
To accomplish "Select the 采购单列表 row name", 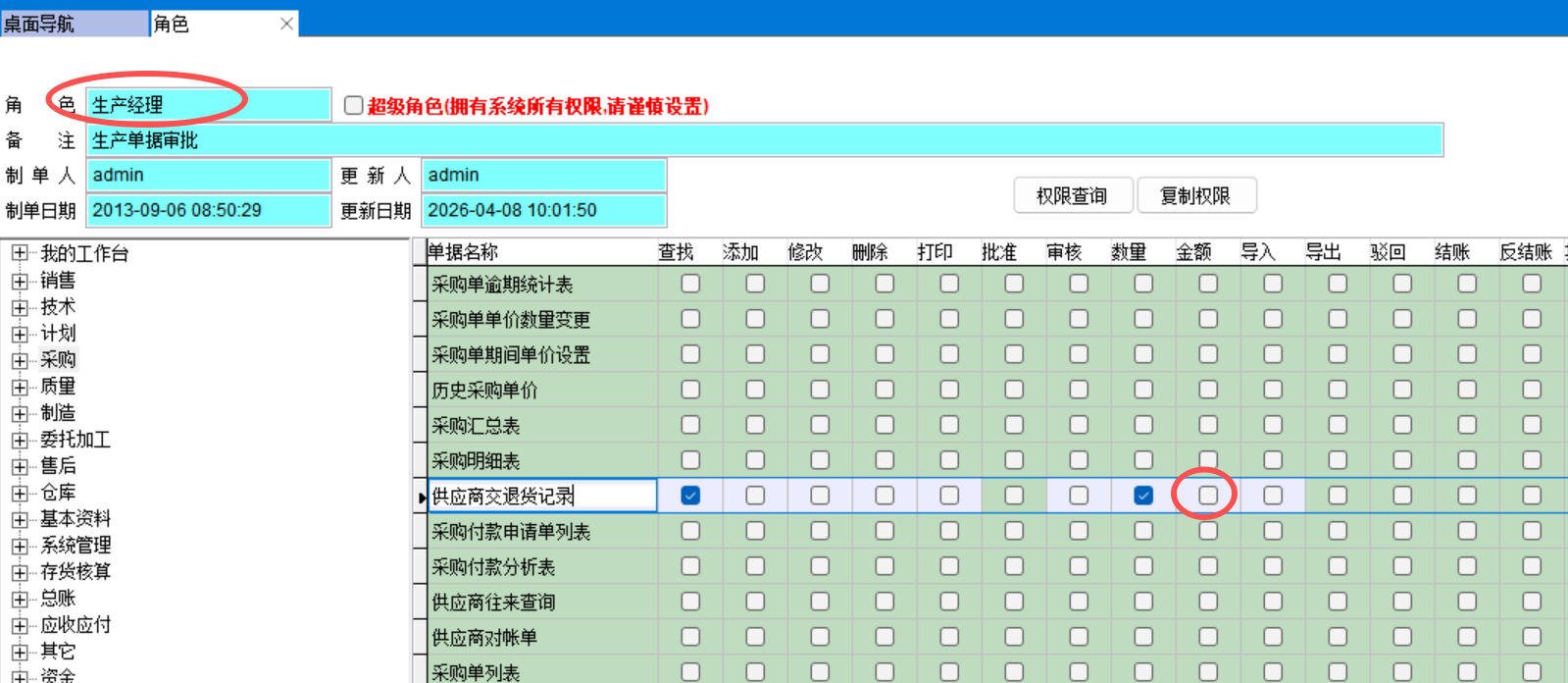I will click(477, 672).
